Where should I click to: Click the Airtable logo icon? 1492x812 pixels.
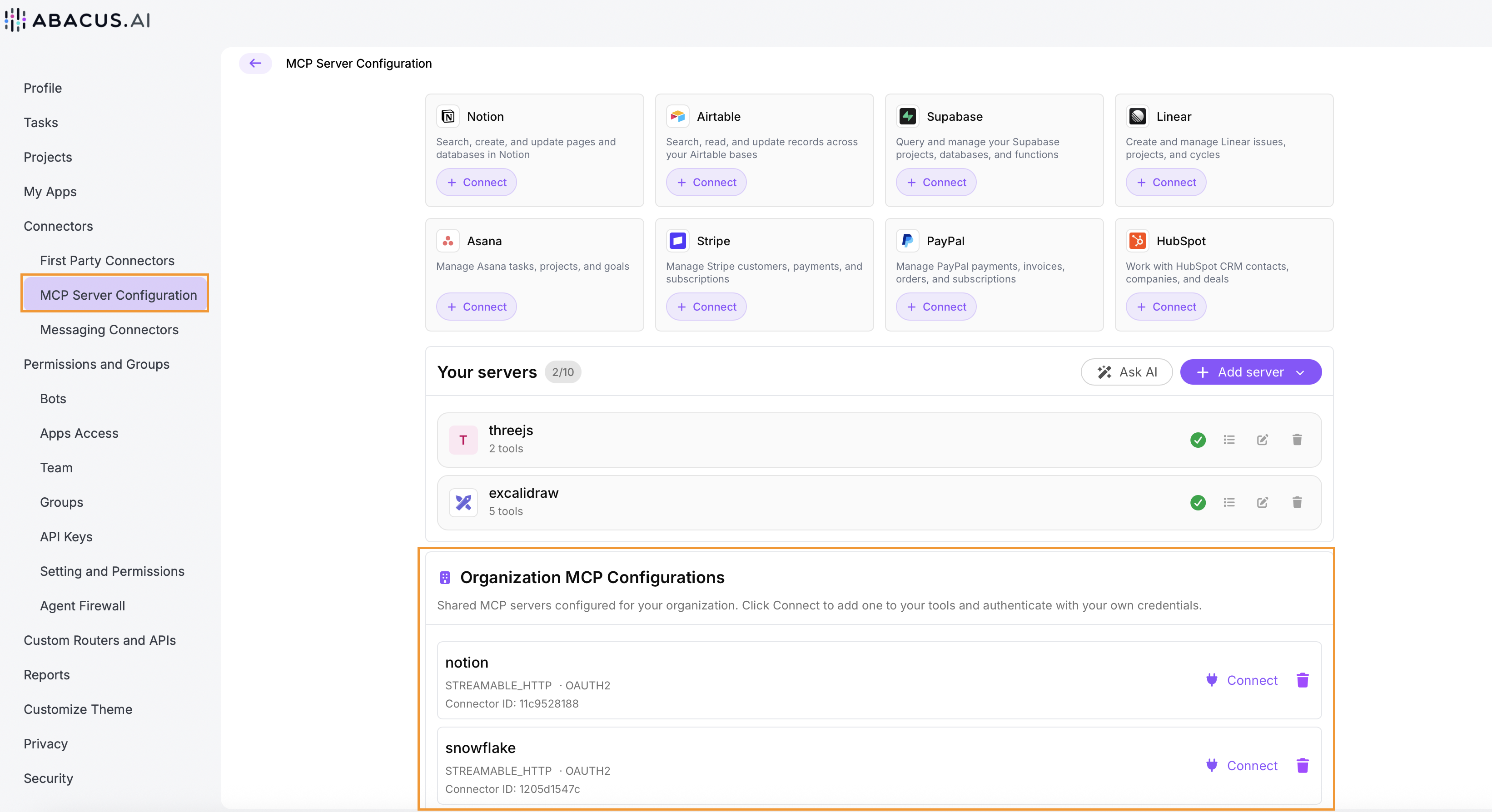click(678, 116)
